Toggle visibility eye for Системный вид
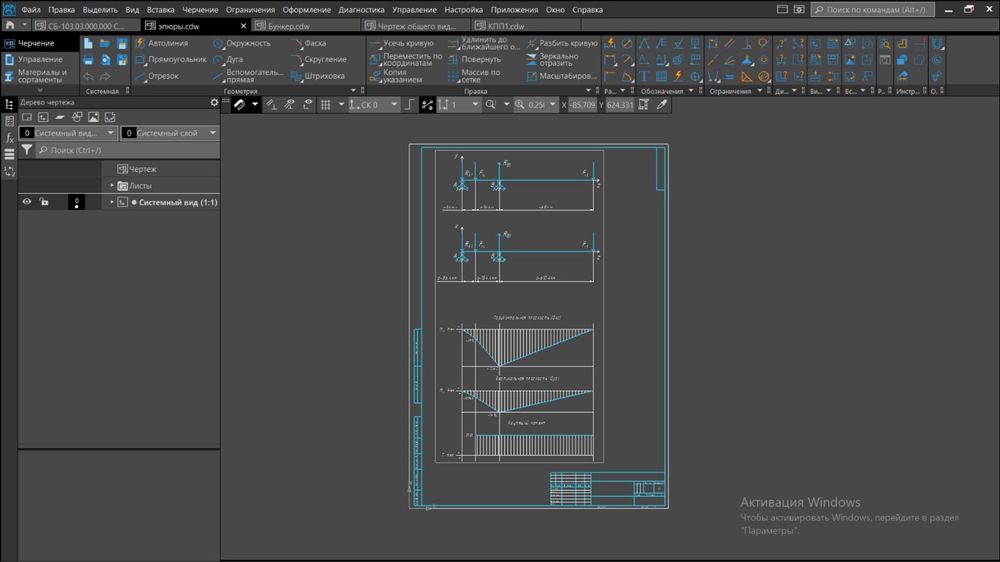The height and width of the screenshot is (562, 1000). tap(27, 202)
